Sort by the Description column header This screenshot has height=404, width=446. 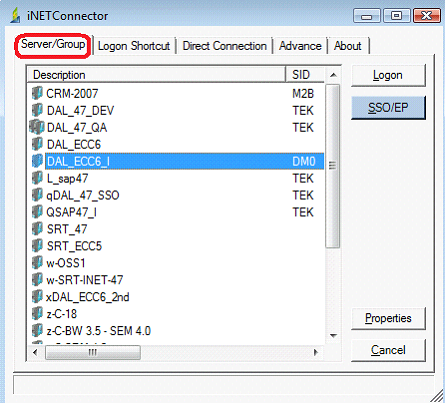pos(156,75)
